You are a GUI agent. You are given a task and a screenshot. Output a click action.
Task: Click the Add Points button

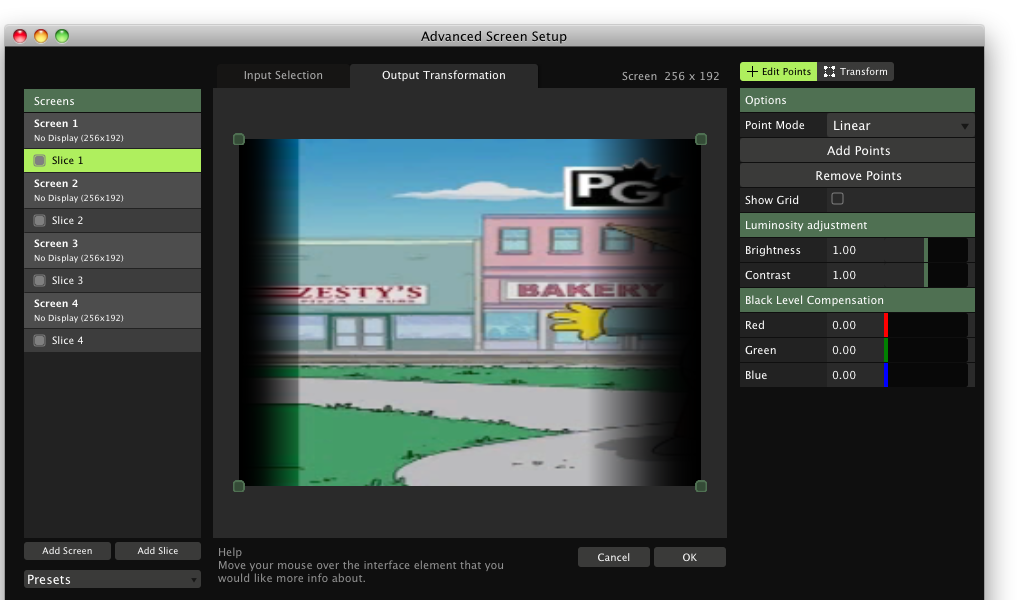[857, 151]
